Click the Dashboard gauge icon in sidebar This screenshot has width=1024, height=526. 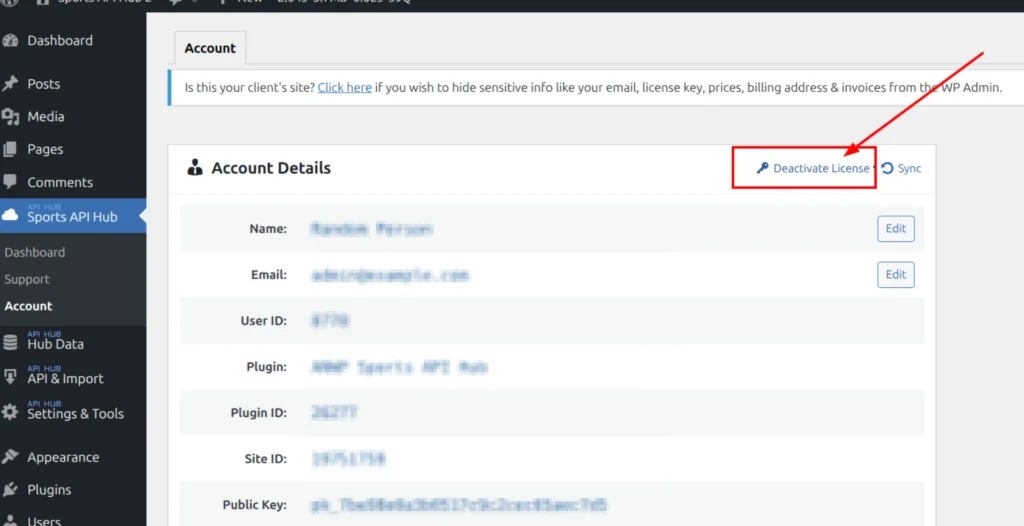[x=10, y=41]
